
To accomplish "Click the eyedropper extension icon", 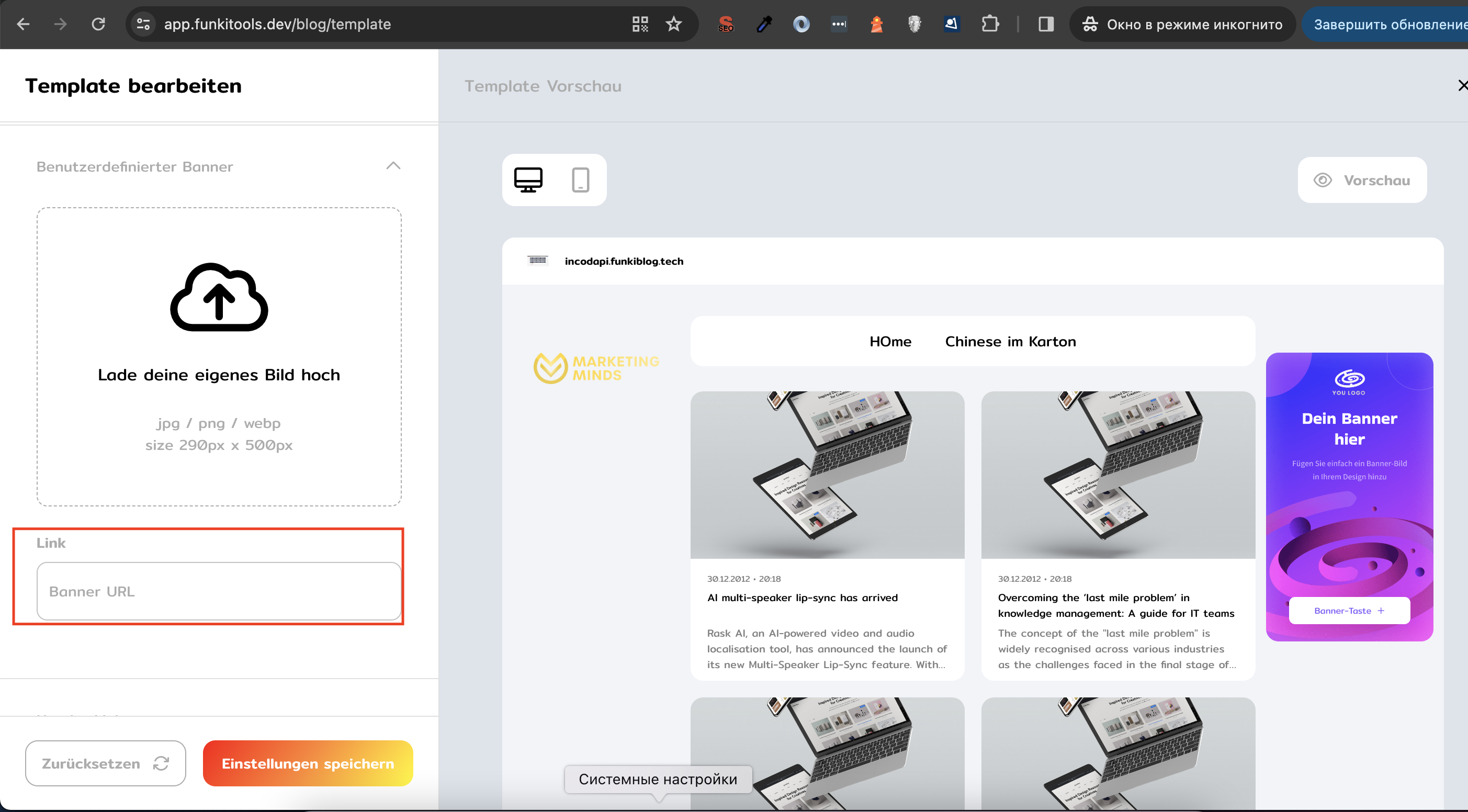I will [764, 24].
